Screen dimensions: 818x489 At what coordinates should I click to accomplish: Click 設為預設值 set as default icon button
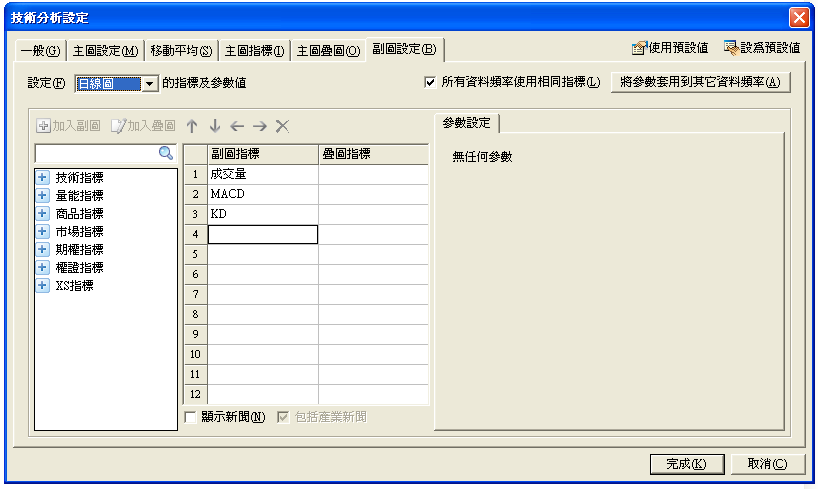[762, 48]
